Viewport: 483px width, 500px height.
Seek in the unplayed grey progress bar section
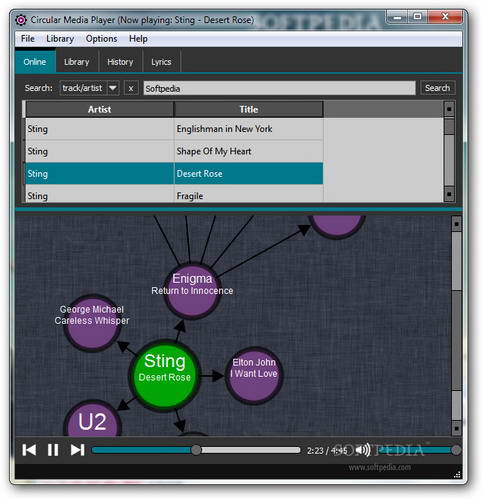pyautogui.click(x=251, y=450)
